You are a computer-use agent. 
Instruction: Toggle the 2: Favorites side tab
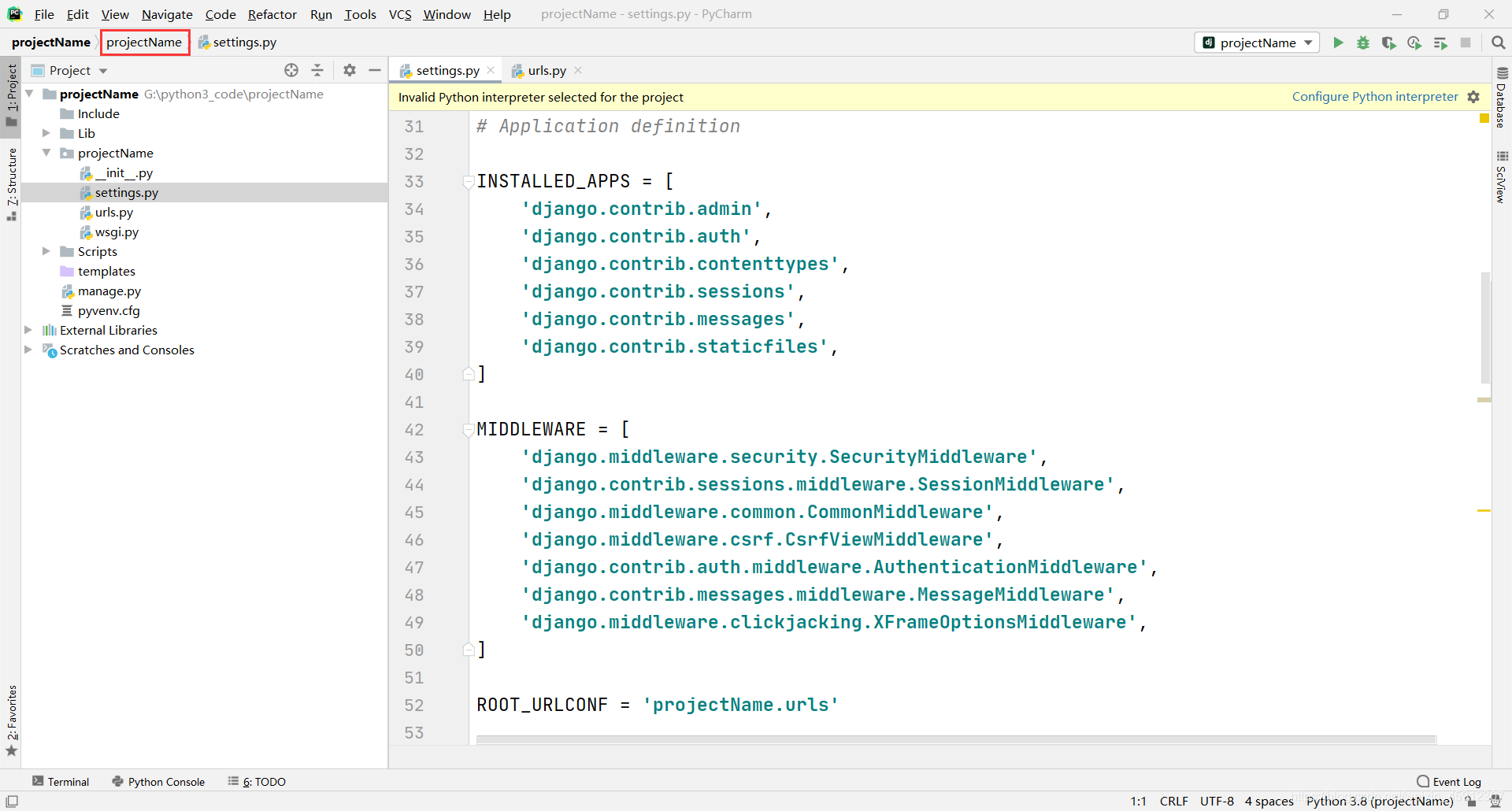coord(11,720)
